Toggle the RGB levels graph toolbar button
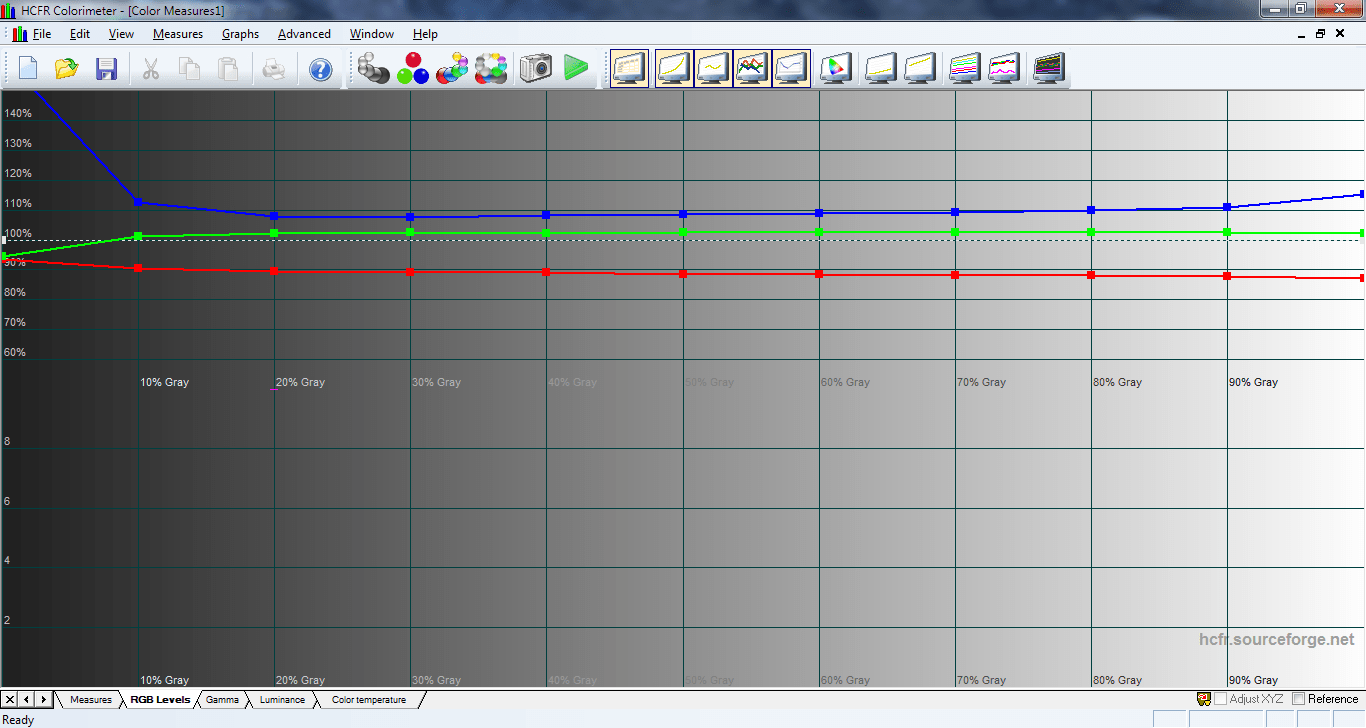The image size is (1366, 728). [x=752, y=69]
